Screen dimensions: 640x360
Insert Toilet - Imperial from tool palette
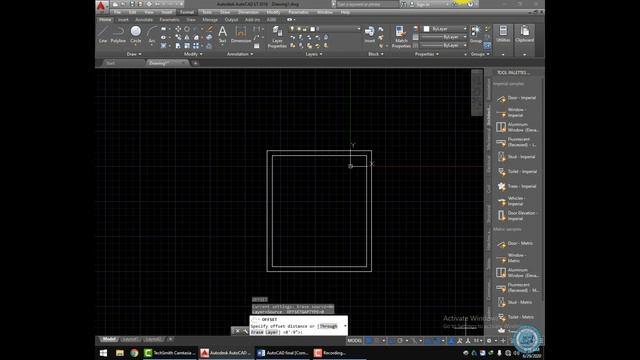pyautogui.click(x=516, y=171)
